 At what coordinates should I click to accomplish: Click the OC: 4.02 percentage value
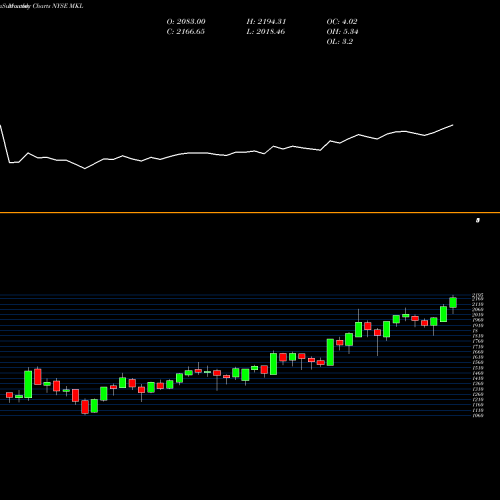(342, 22)
